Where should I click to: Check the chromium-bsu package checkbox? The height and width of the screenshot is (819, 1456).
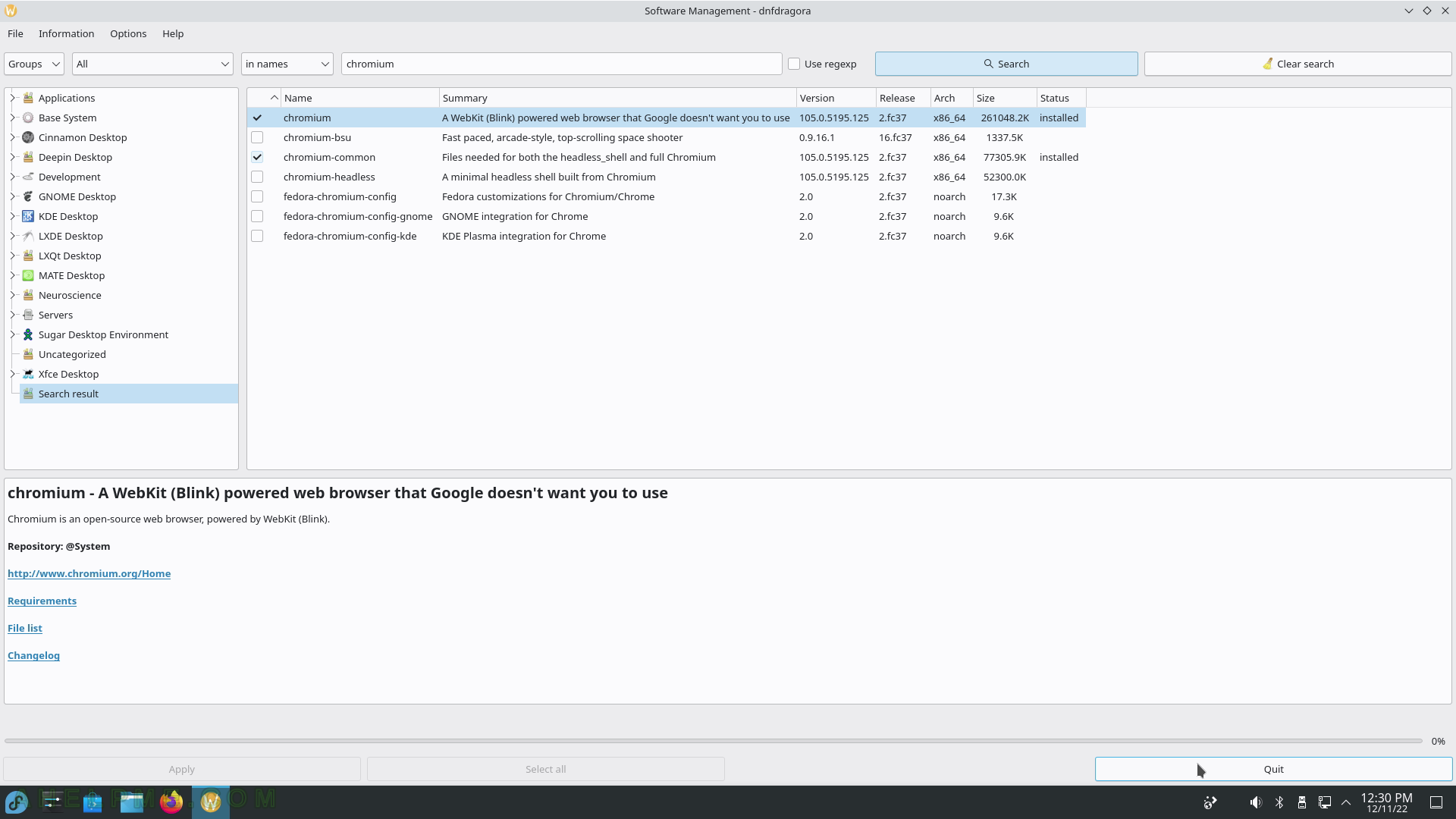(x=257, y=137)
